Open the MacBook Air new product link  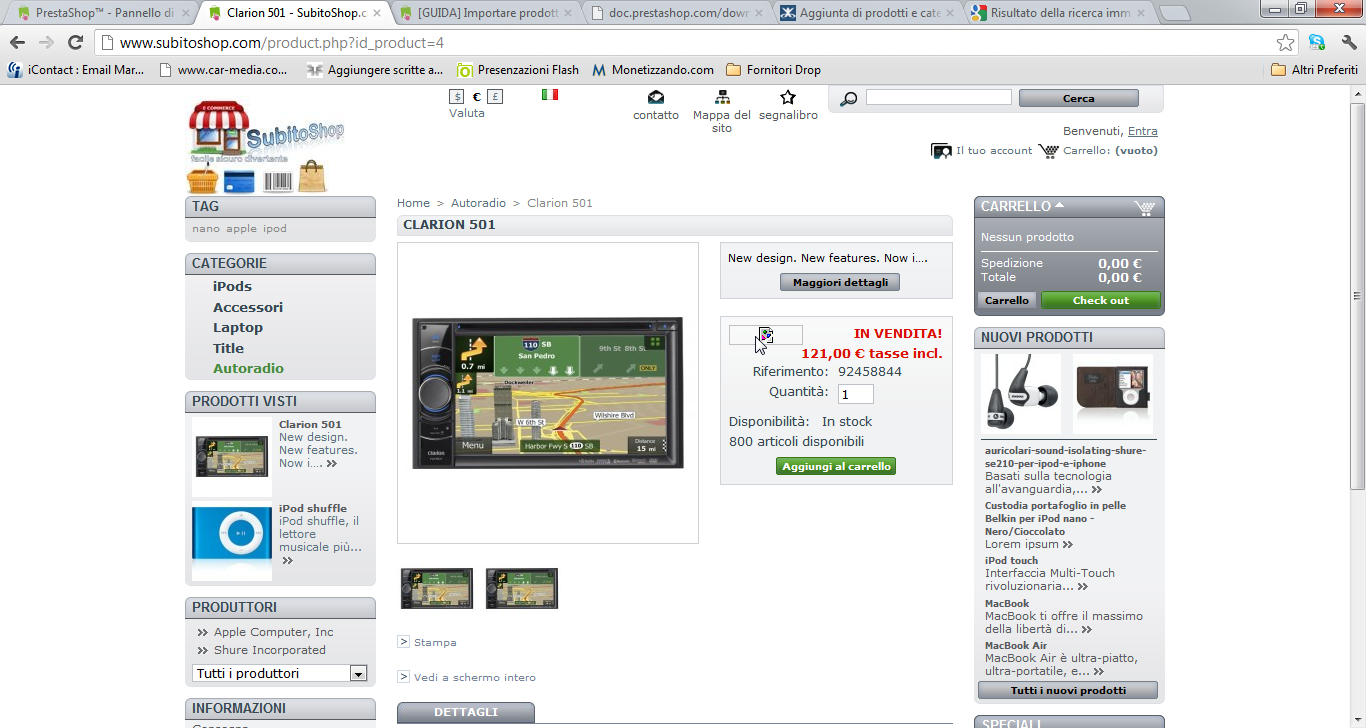[1016, 645]
